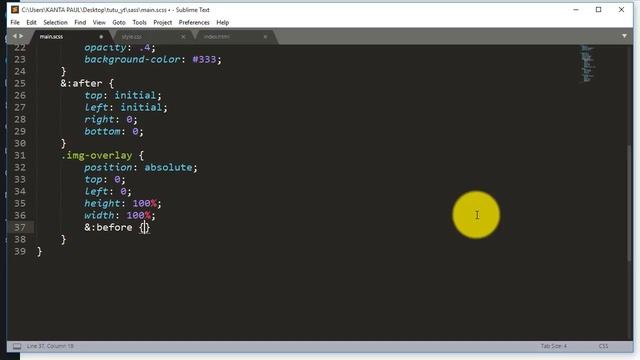
Task: Close the index.html tab
Action: click(x=265, y=37)
